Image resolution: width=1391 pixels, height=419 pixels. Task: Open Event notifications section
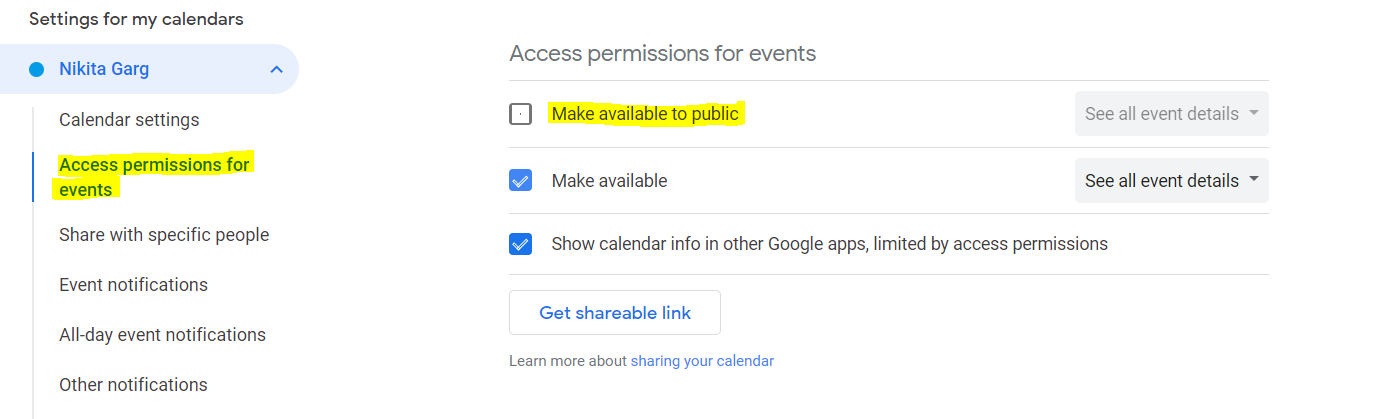[133, 285]
